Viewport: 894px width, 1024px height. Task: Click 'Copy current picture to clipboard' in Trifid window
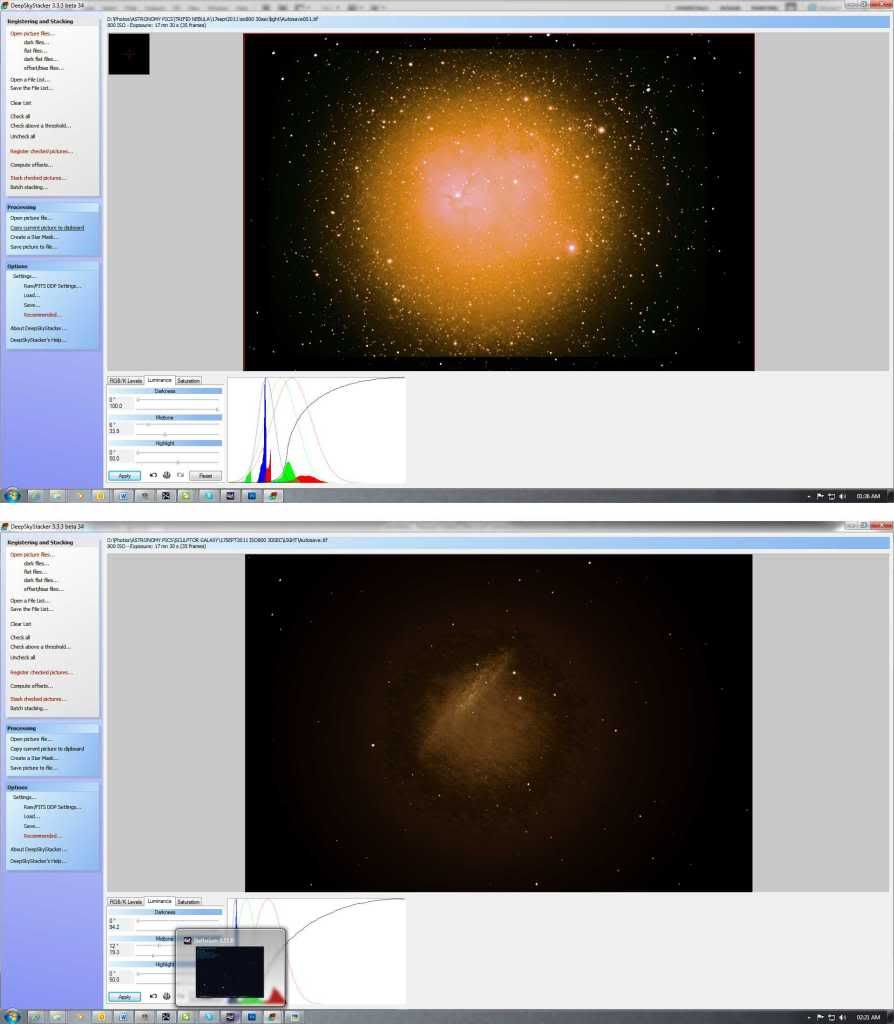coord(47,228)
